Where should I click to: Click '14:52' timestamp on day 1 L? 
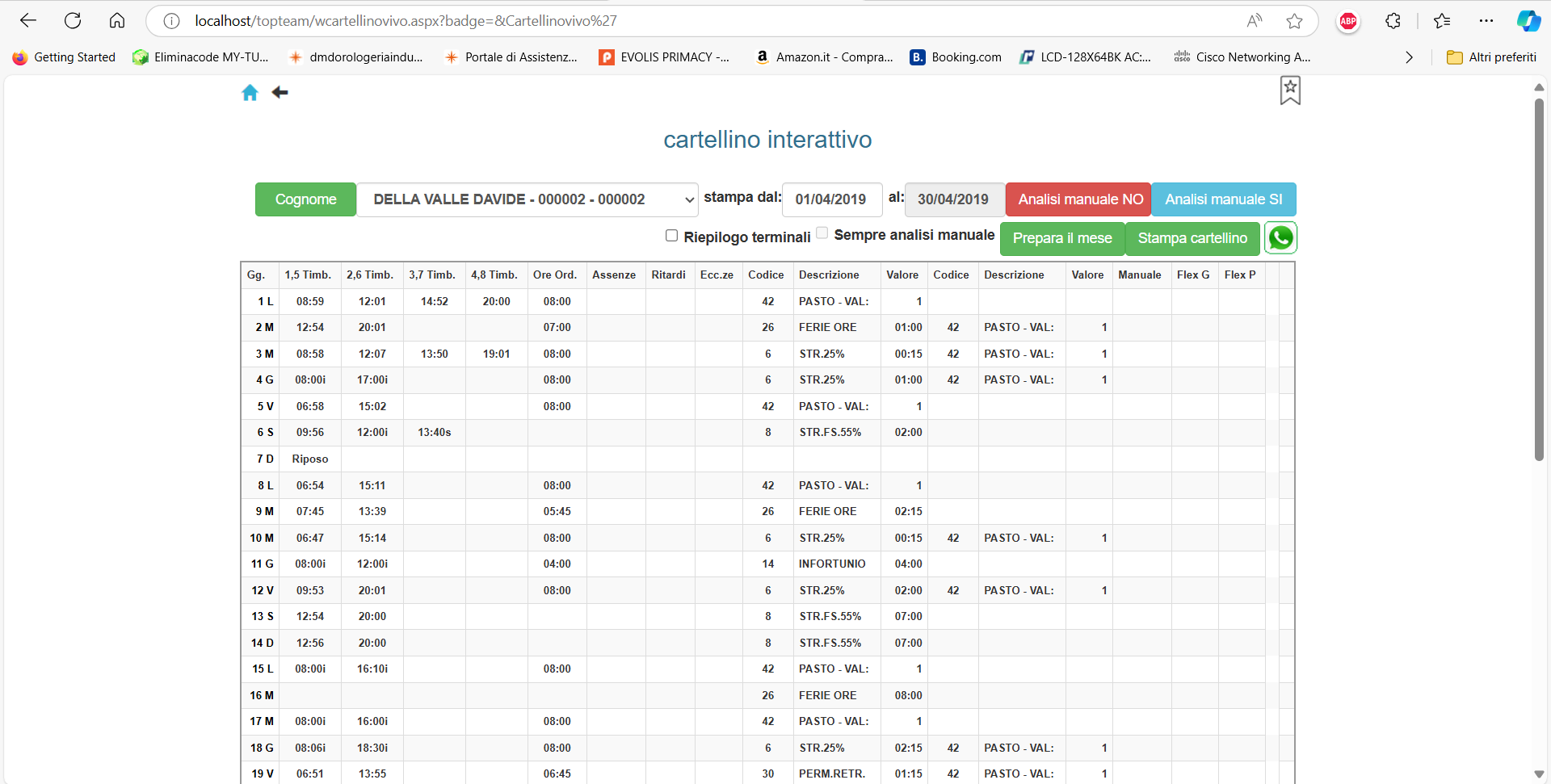click(435, 302)
